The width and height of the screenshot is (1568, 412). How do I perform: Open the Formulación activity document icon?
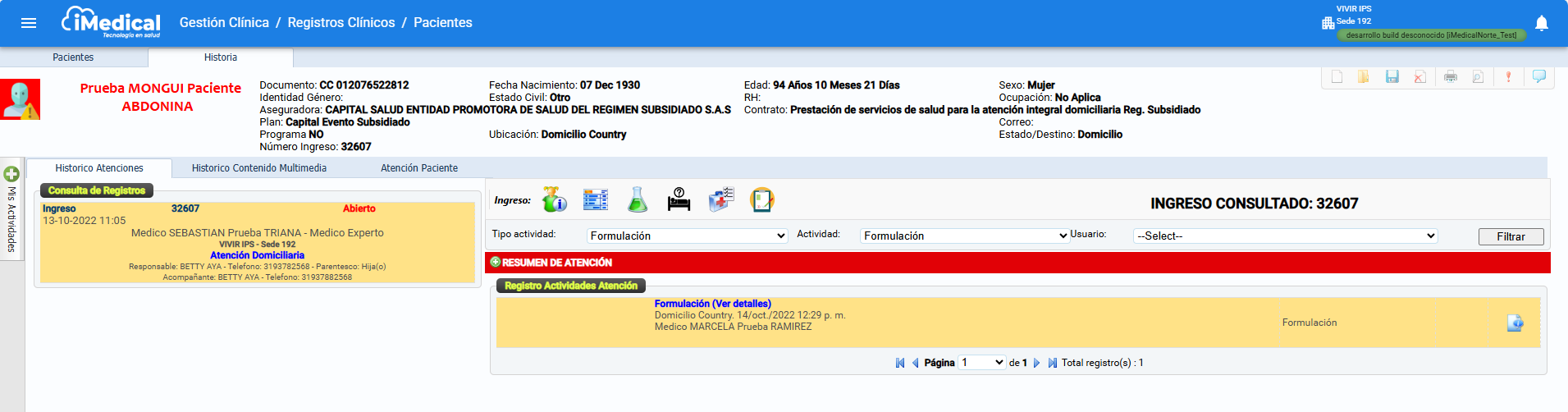click(1515, 323)
